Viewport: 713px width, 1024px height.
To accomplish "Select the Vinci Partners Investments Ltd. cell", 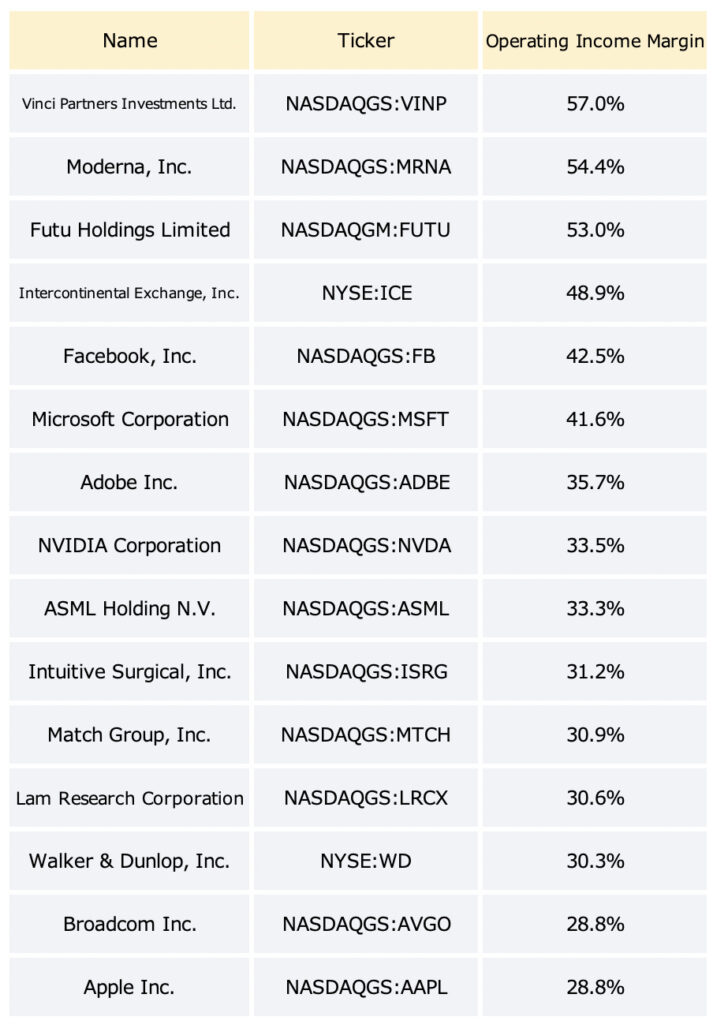I will [x=129, y=104].
